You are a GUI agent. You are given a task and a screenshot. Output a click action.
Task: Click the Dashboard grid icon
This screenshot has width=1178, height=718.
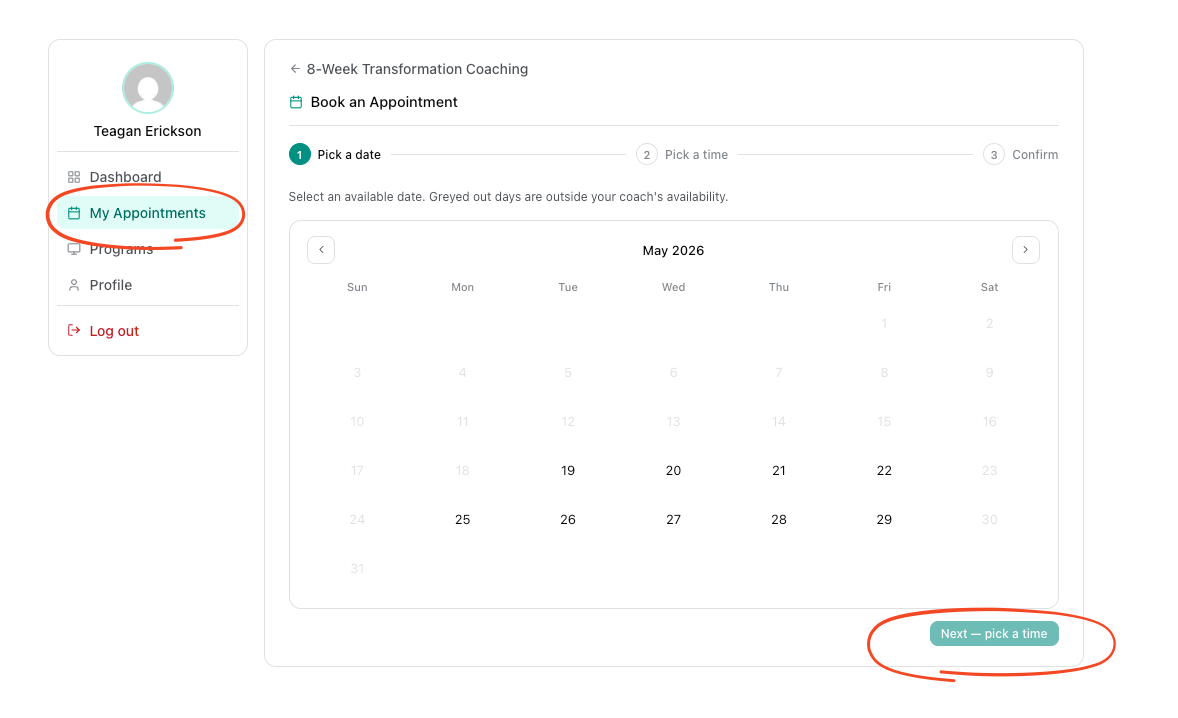(74, 177)
